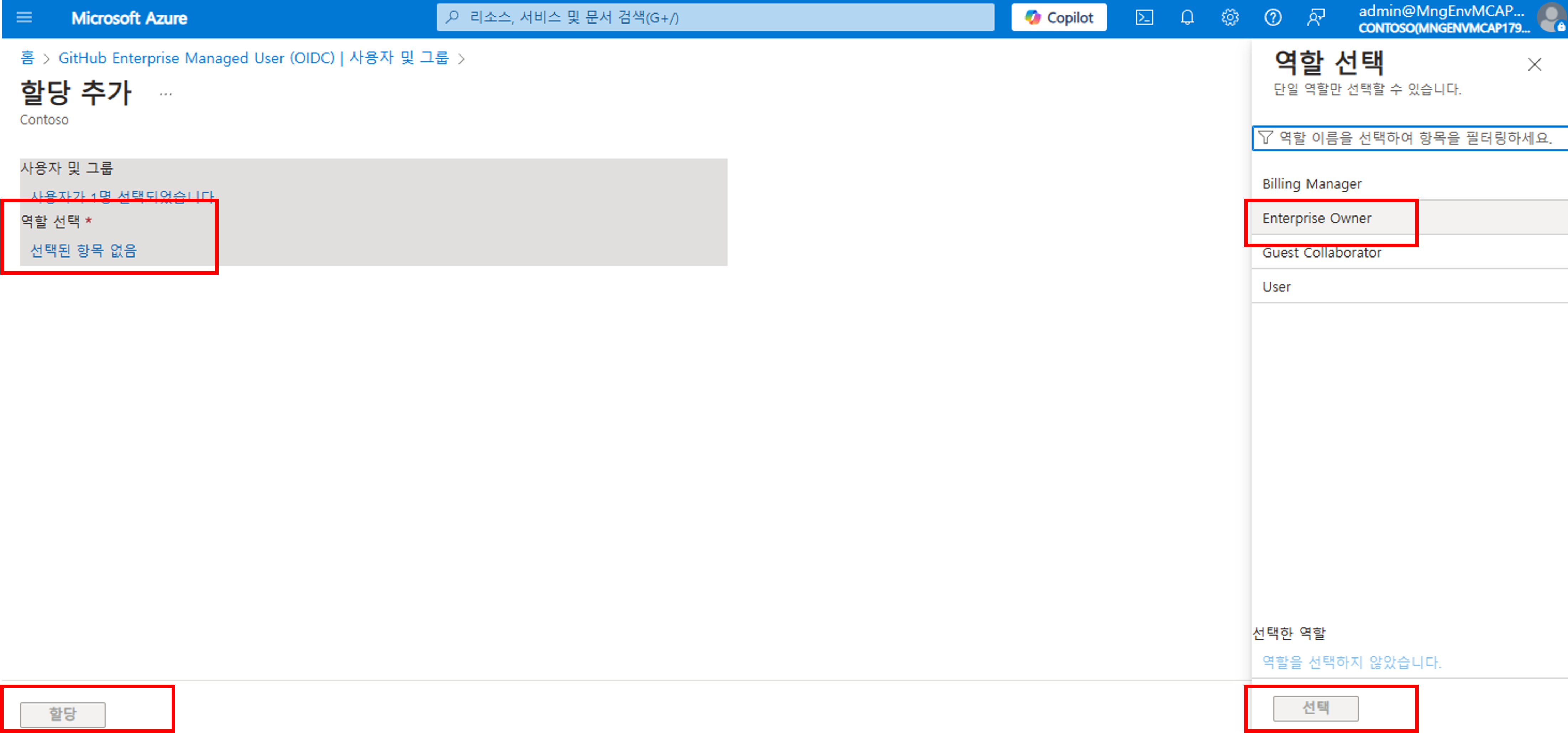Click the 선택된 항목 없음 link
This screenshot has height=733, width=1568.
point(83,250)
